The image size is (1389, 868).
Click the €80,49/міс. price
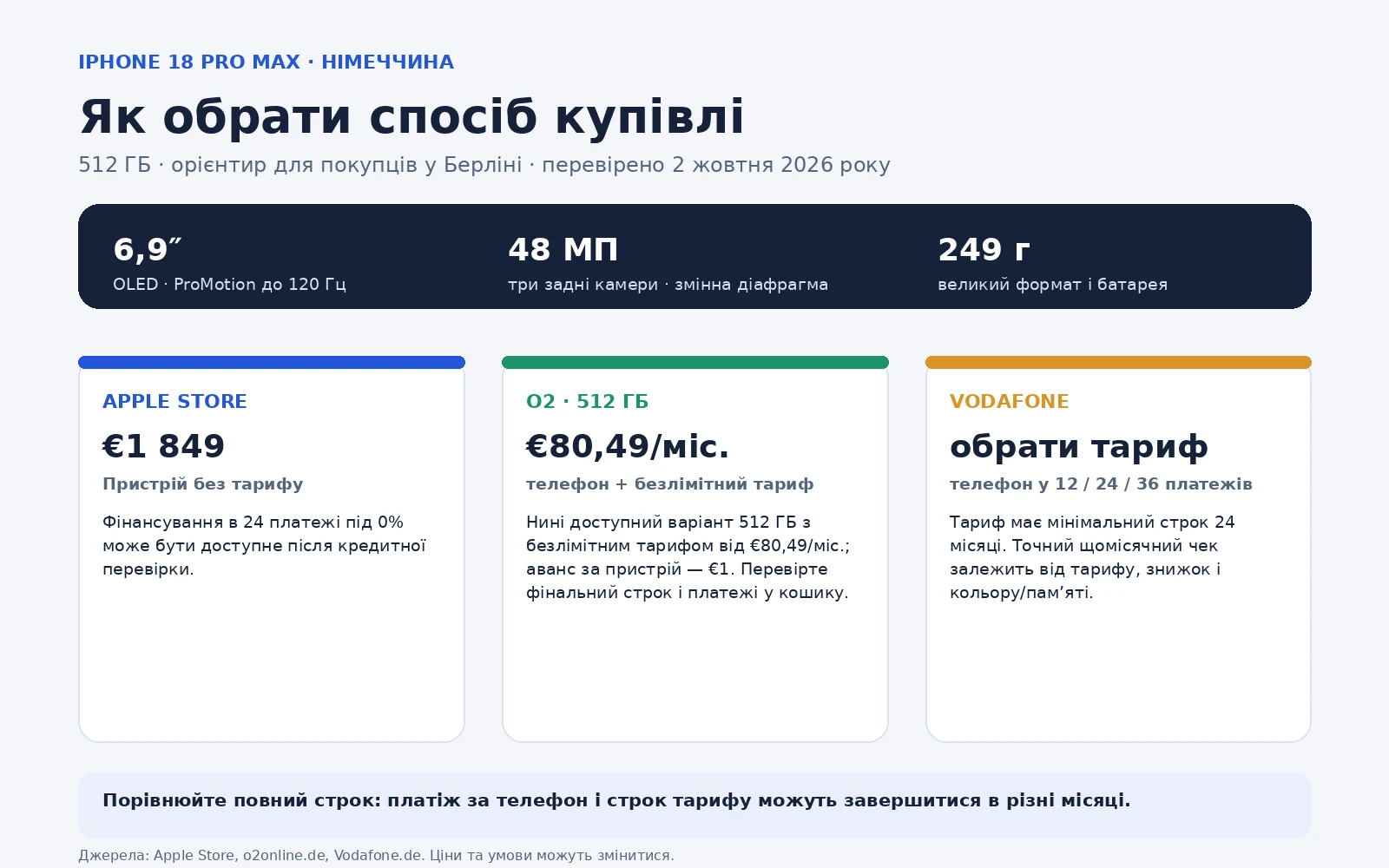click(628, 446)
